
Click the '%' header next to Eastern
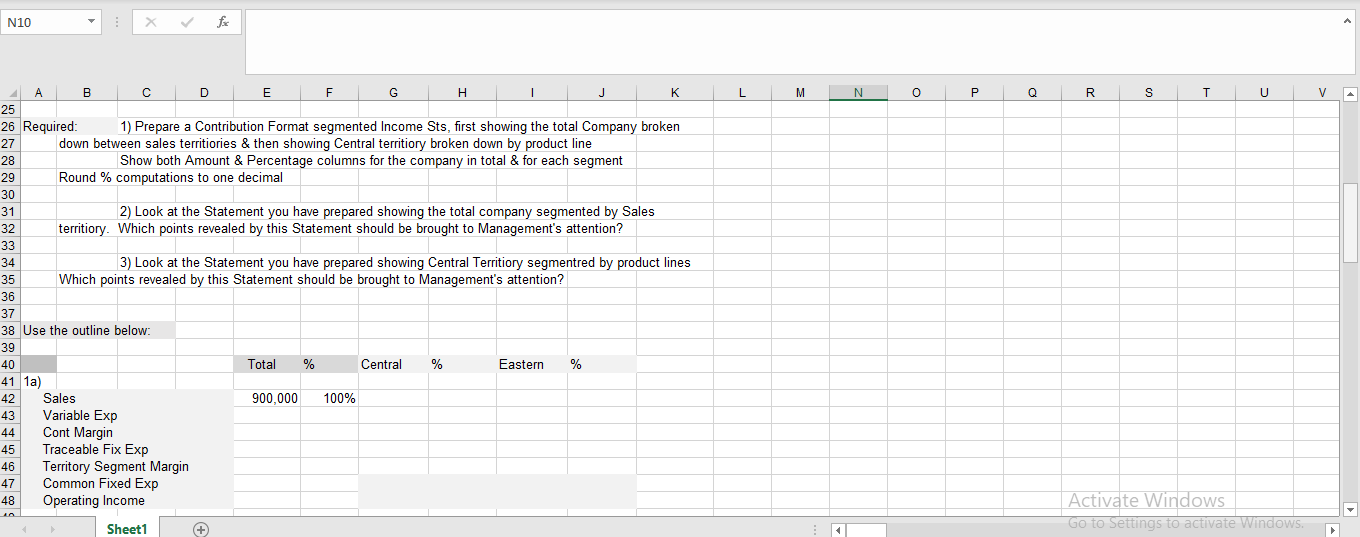click(x=576, y=365)
